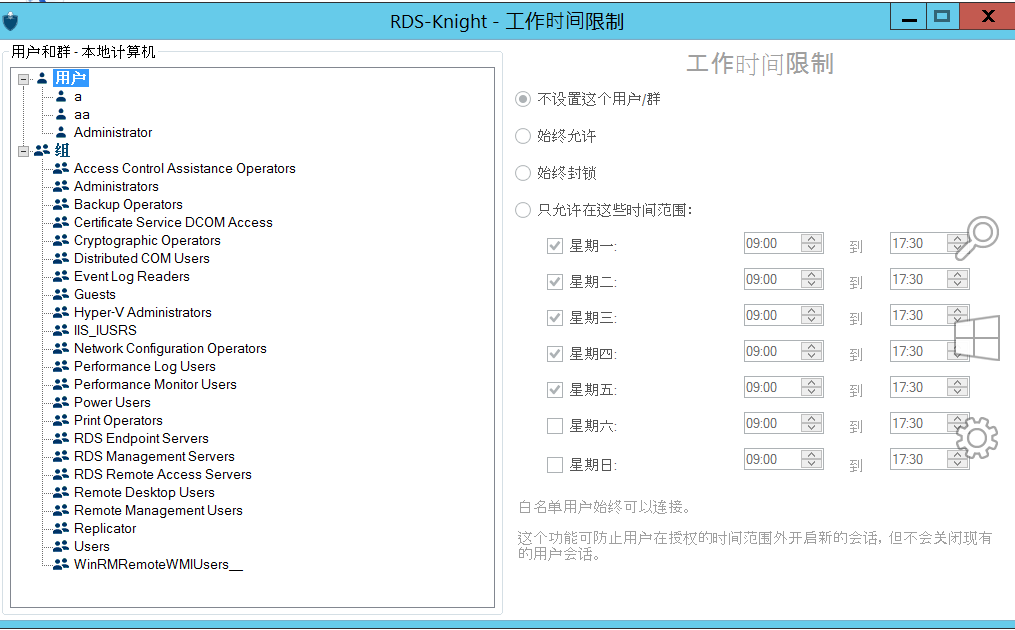
Task: Collapse the 用户 tree node
Action: click(x=24, y=79)
